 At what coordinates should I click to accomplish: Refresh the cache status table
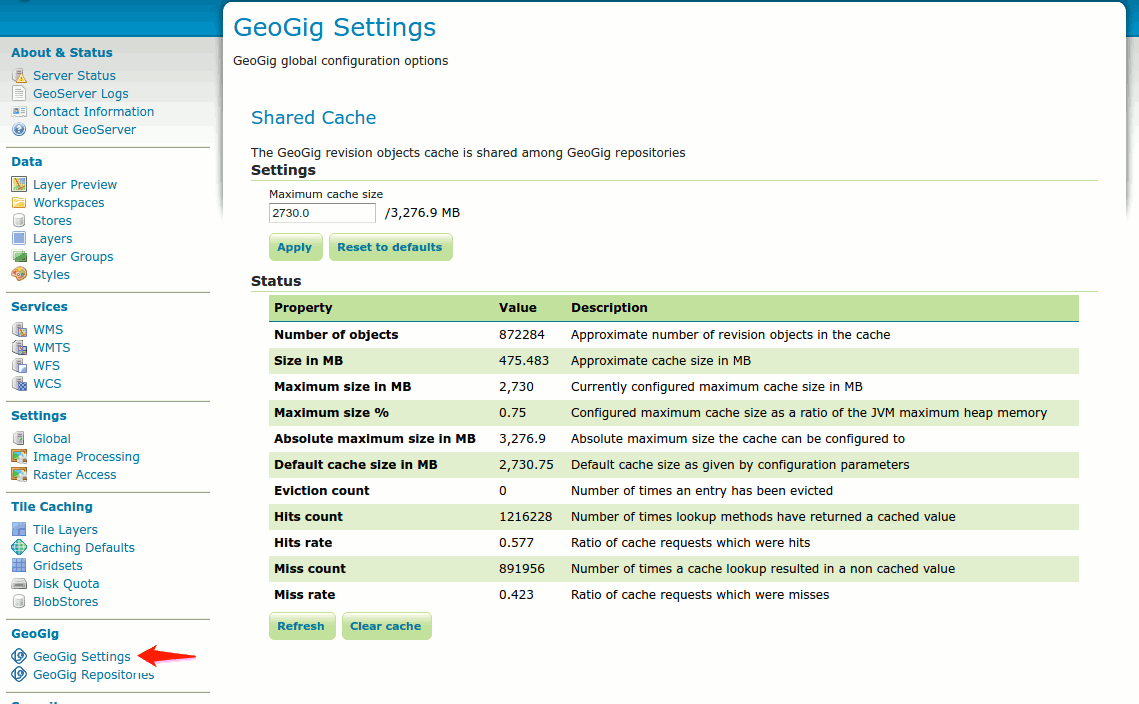[x=302, y=625]
